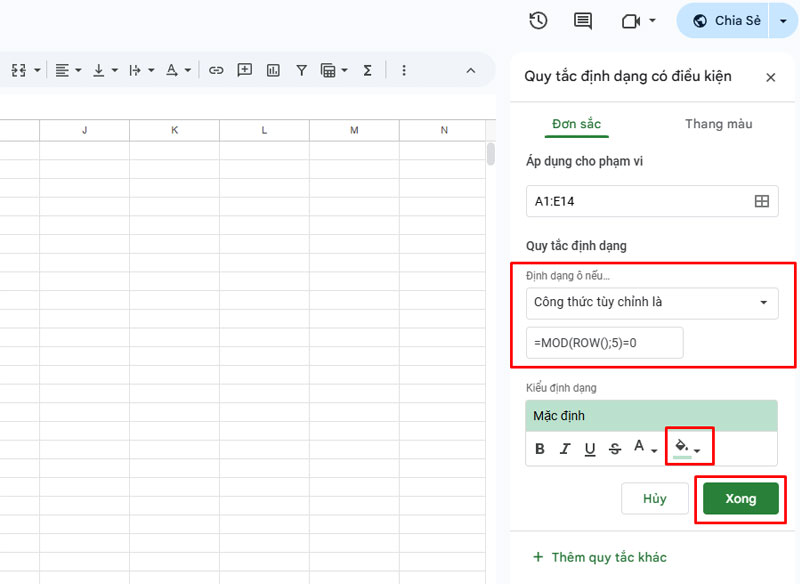Insert a chart from toolbar
This screenshot has height=584, width=800.
(273, 70)
